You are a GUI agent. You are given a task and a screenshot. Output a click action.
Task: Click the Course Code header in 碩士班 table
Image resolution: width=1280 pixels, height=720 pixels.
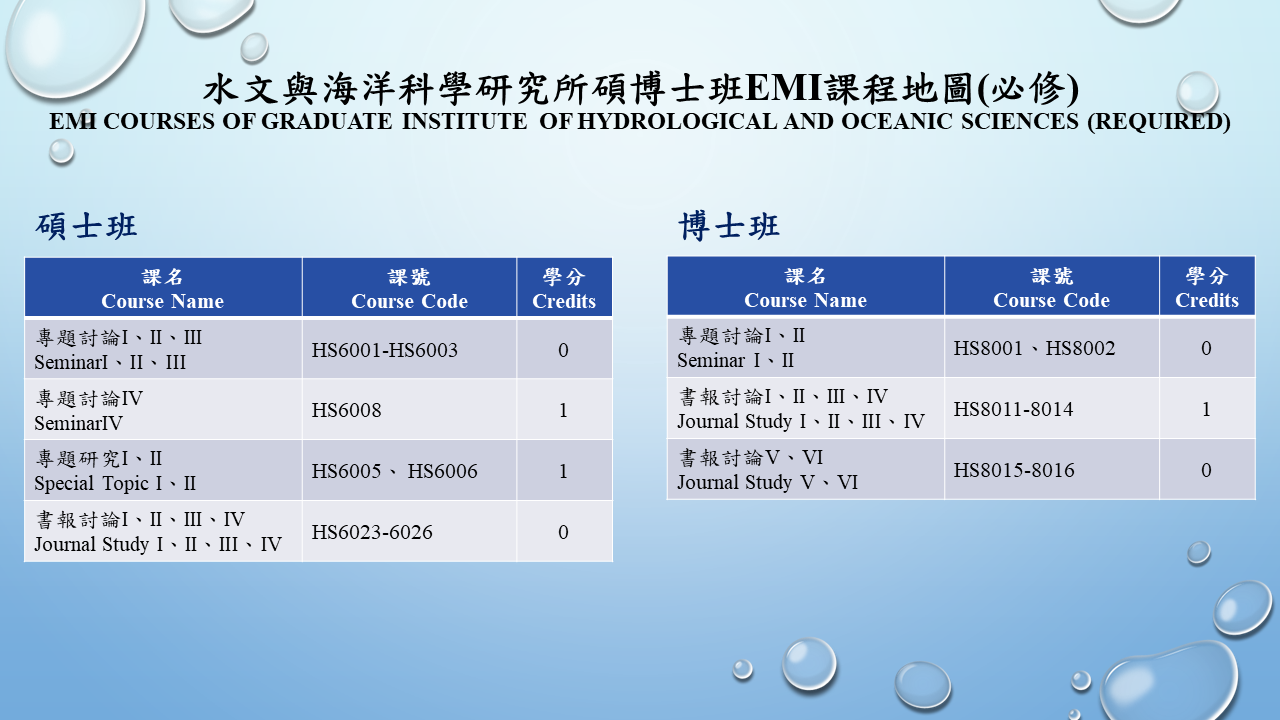point(409,288)
